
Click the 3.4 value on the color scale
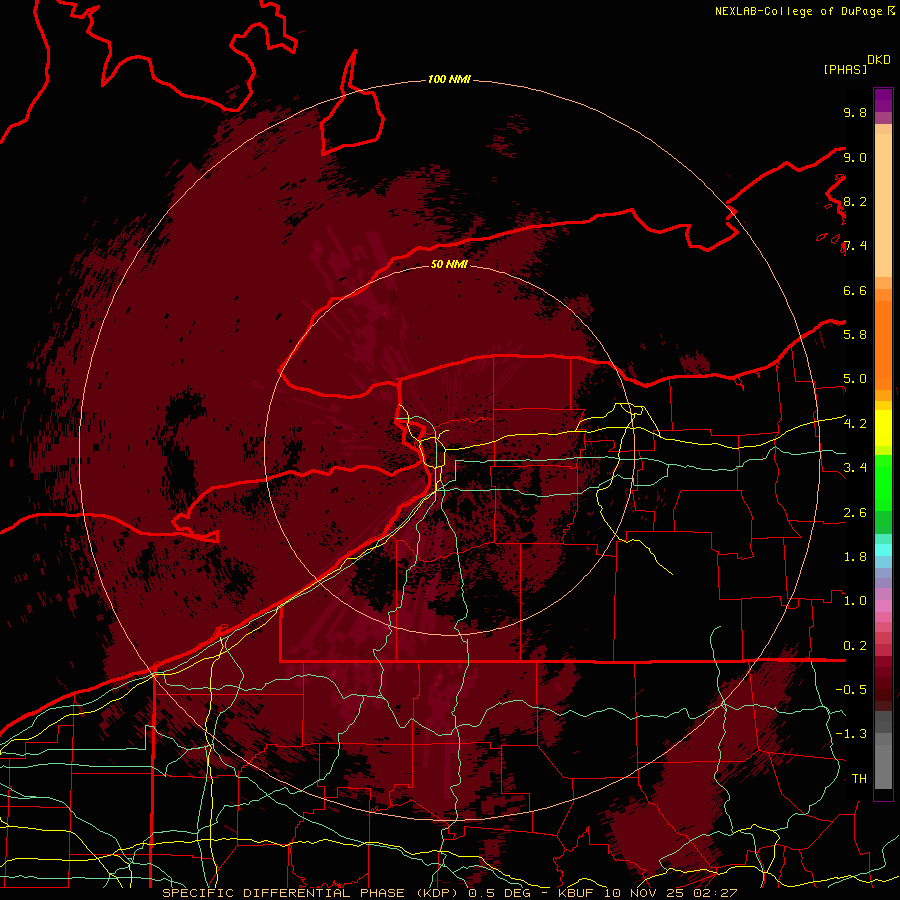[855, 467]
